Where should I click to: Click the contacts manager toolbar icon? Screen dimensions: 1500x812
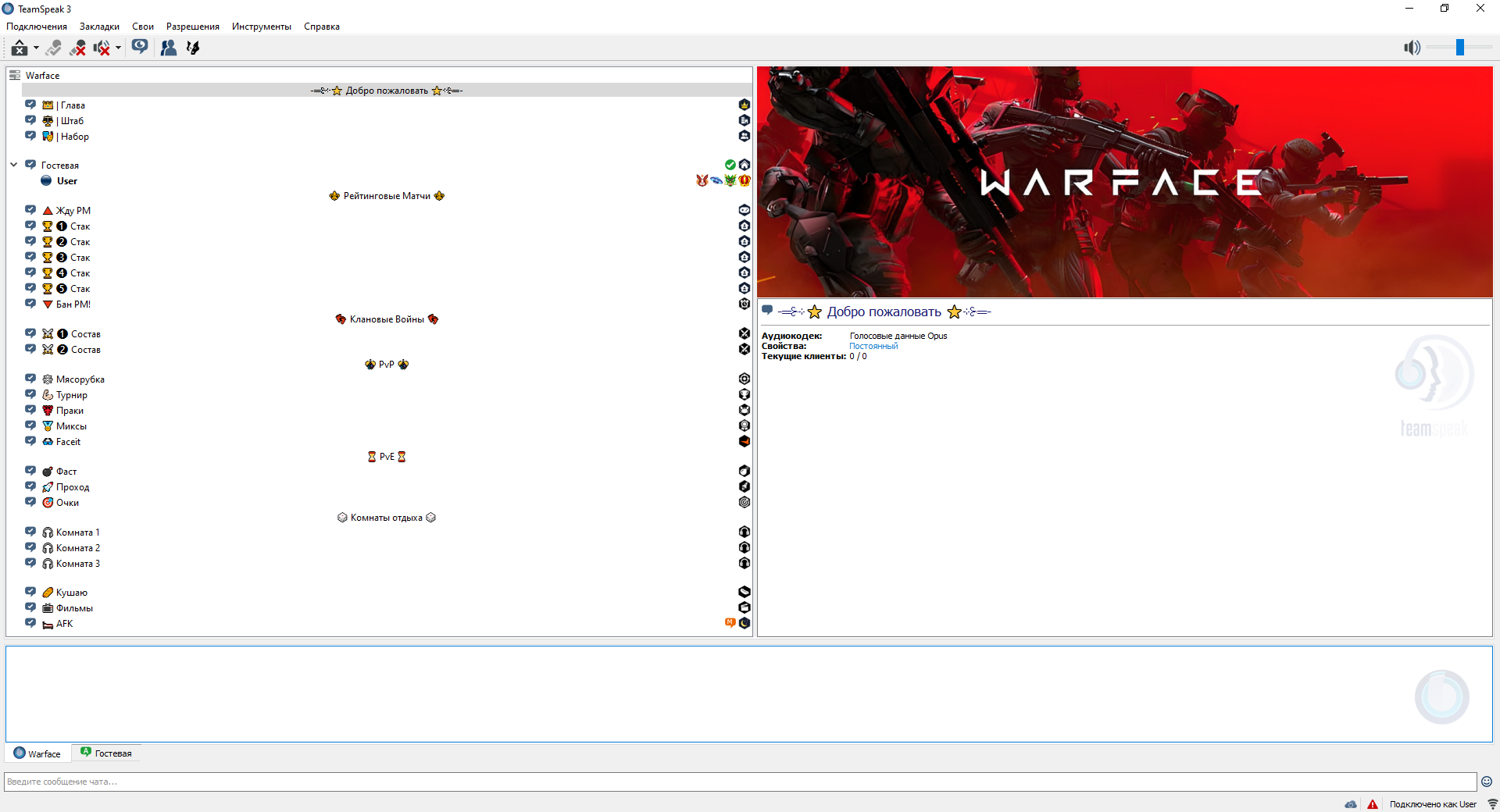click(168, 48)
